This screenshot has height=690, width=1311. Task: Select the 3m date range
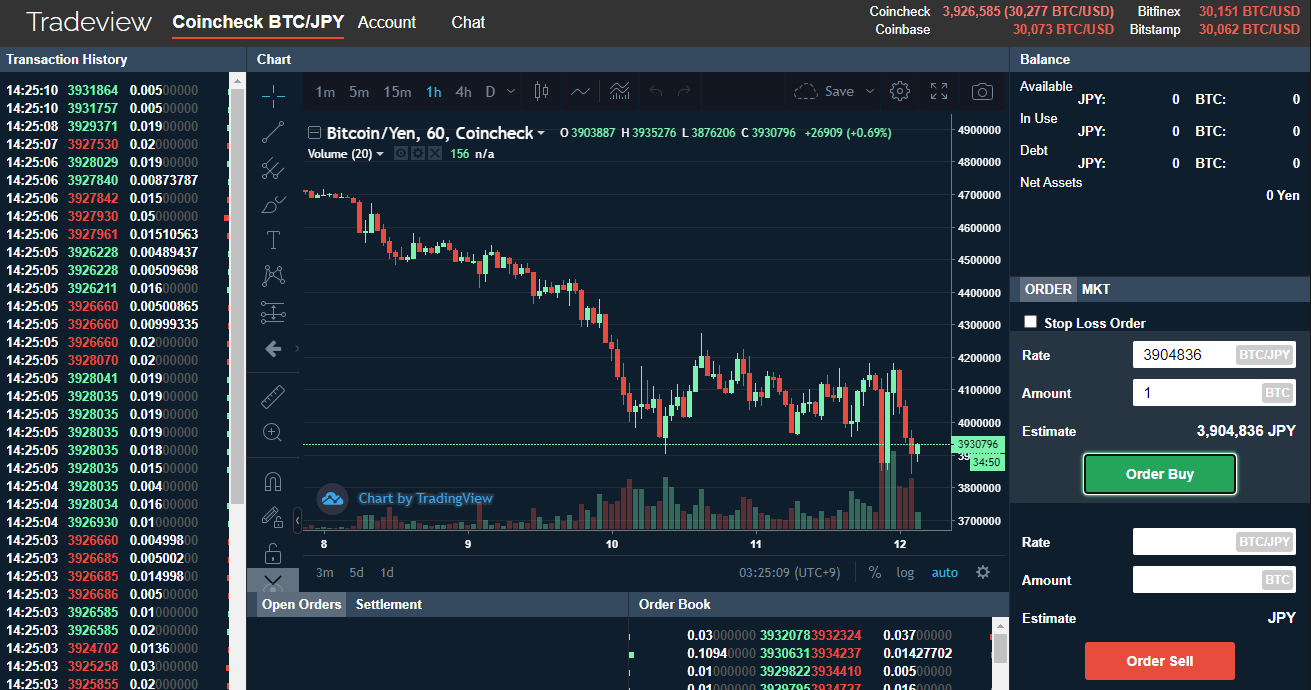(x=325, y=573)
